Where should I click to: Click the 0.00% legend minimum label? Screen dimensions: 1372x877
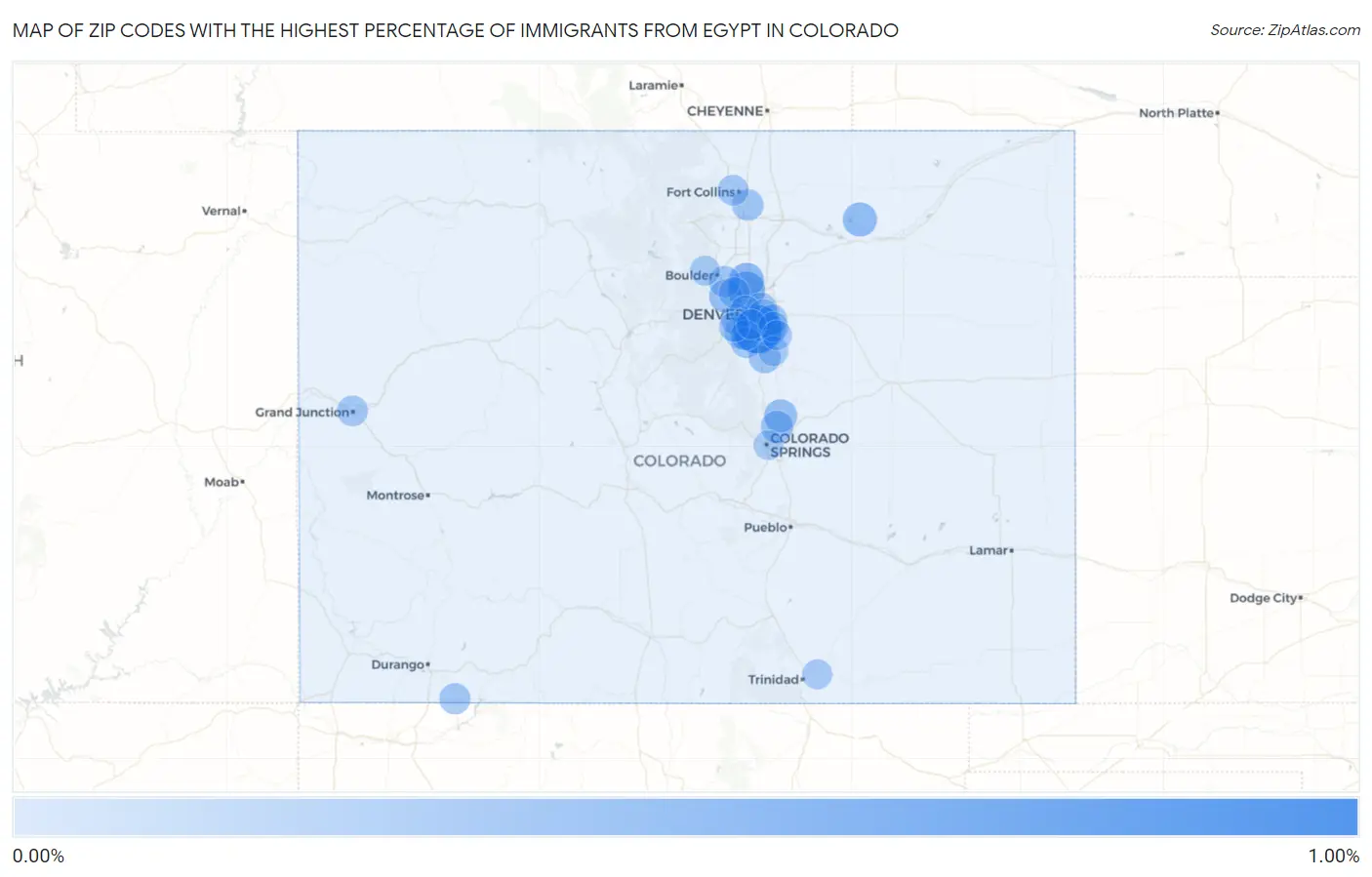(x=39, y=857)
